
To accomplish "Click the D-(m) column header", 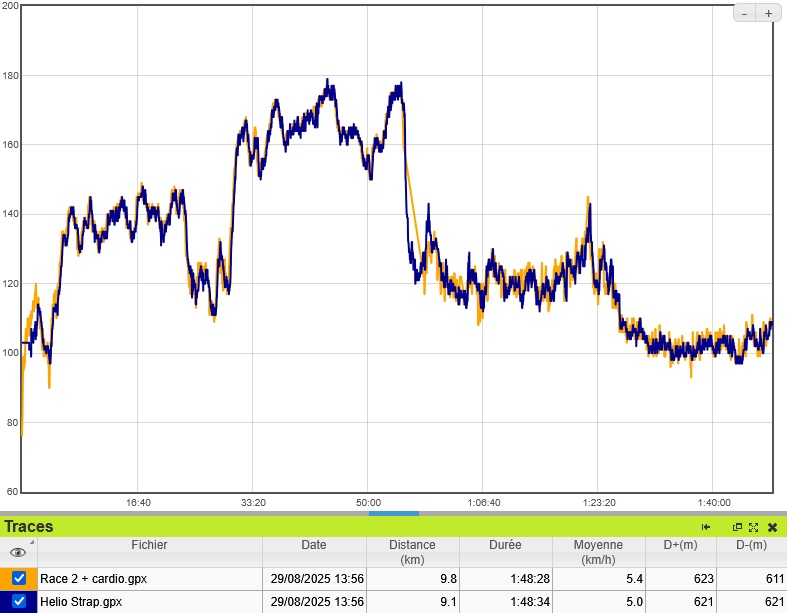I will (x=751, y=546).
